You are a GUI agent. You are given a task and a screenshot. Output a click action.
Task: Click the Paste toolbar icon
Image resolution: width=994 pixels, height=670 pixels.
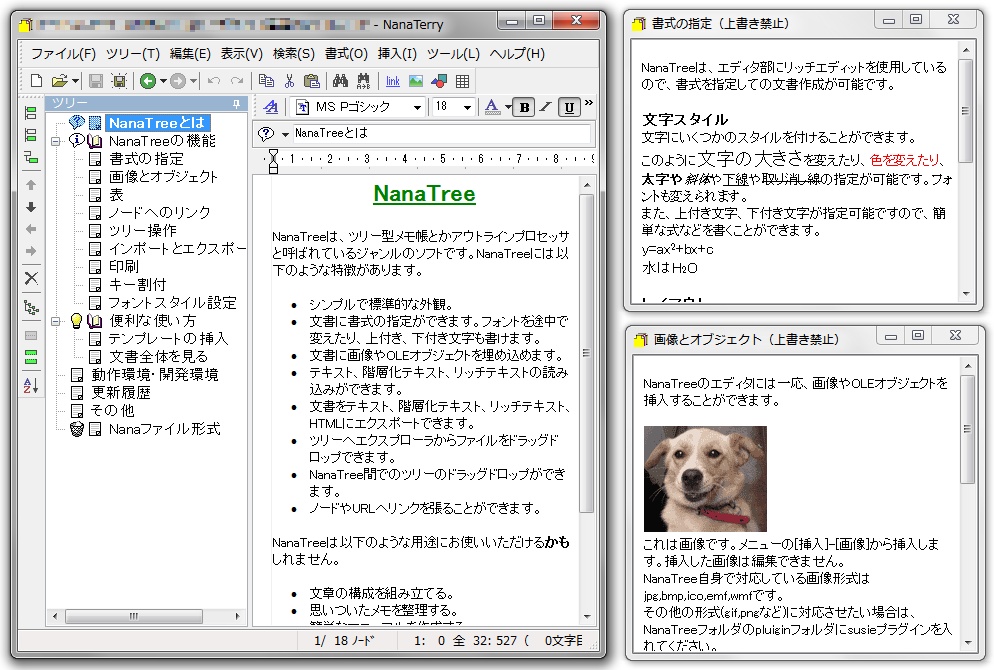point(310,81)
